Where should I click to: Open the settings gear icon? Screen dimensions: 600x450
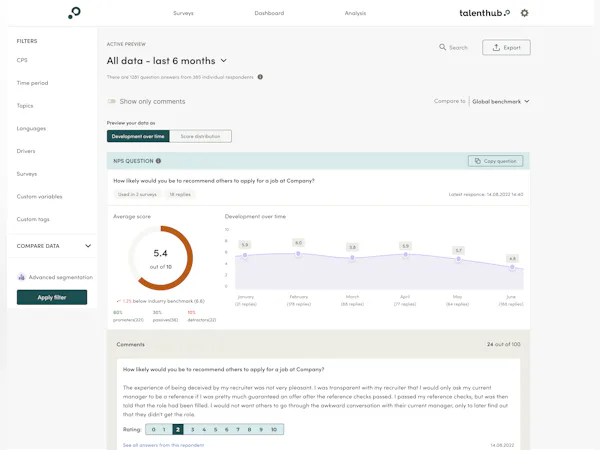pyautogui.click(x=524, y=13)
